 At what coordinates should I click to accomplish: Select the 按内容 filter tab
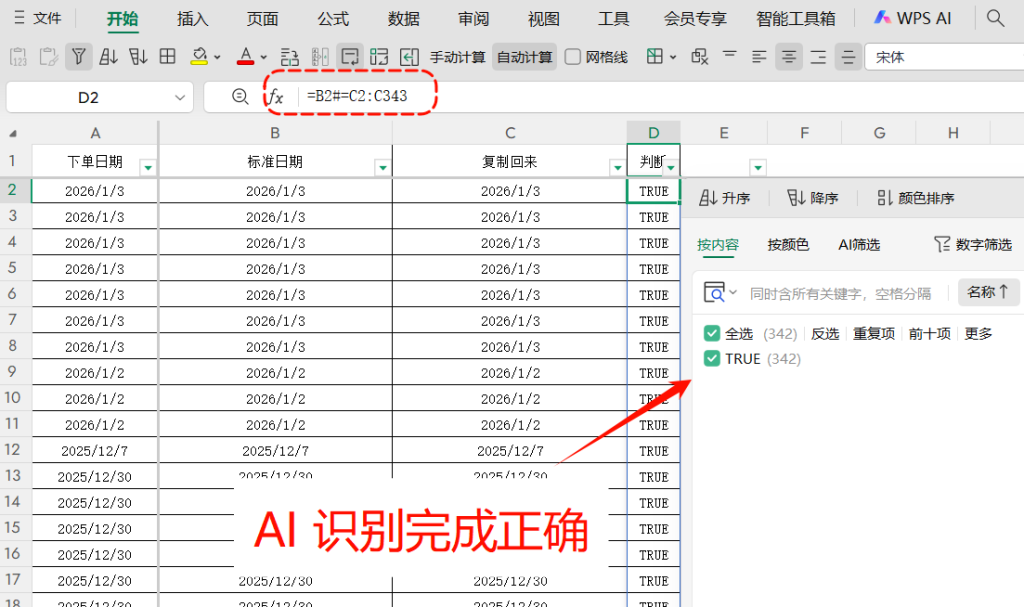coord(718,245)
